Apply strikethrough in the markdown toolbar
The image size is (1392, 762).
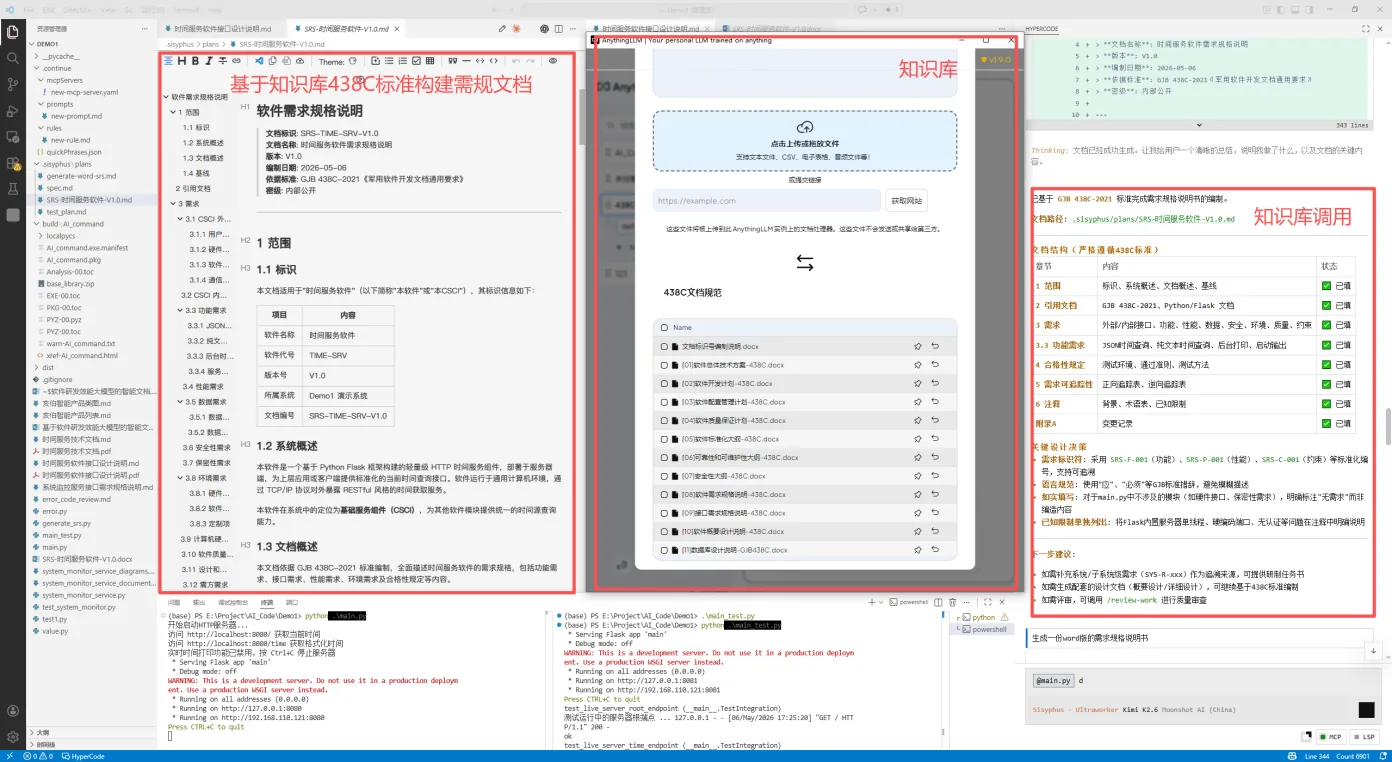[221, 61]
